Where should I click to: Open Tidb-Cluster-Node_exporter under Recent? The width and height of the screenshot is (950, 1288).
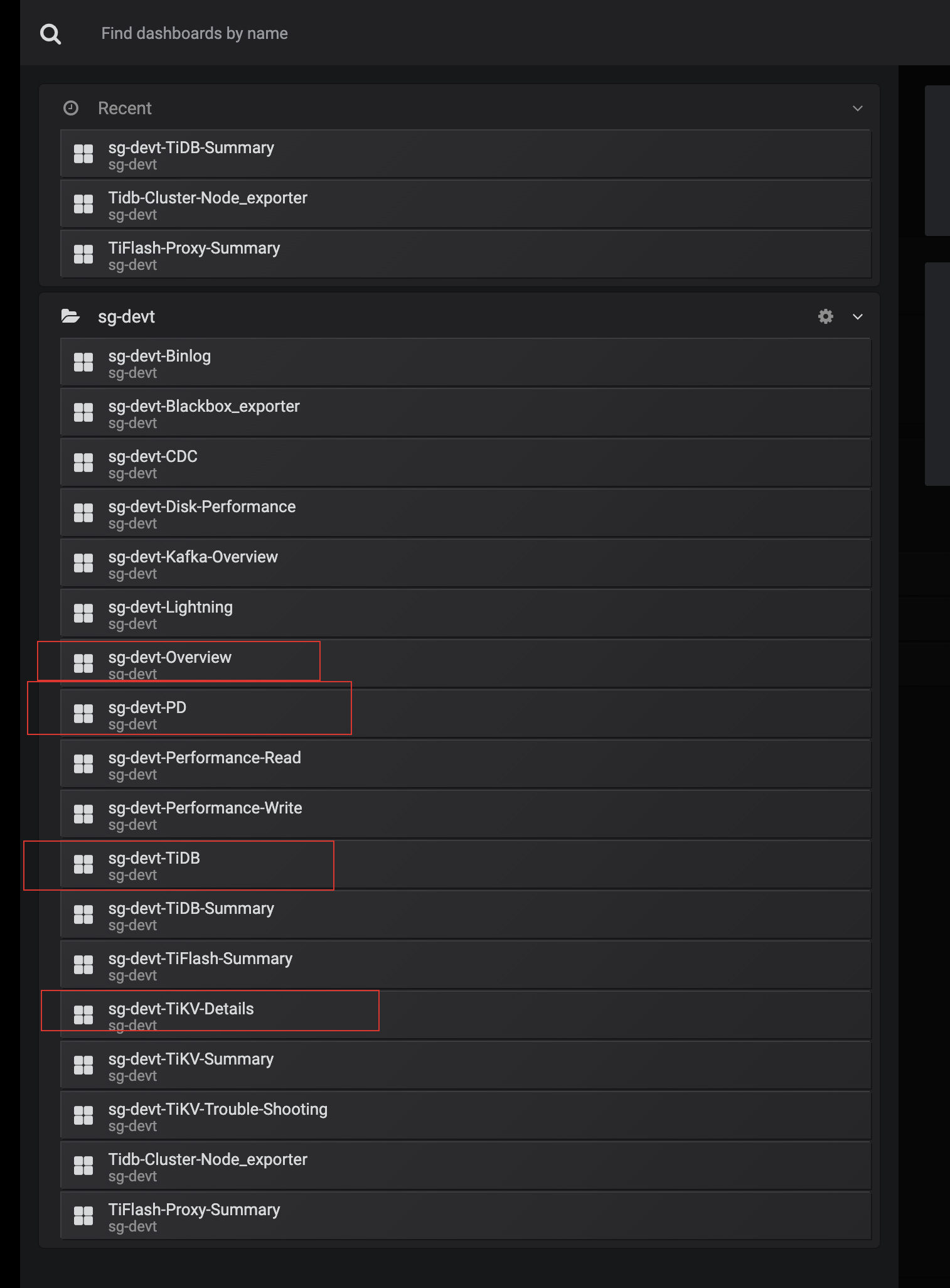point(208,198)
